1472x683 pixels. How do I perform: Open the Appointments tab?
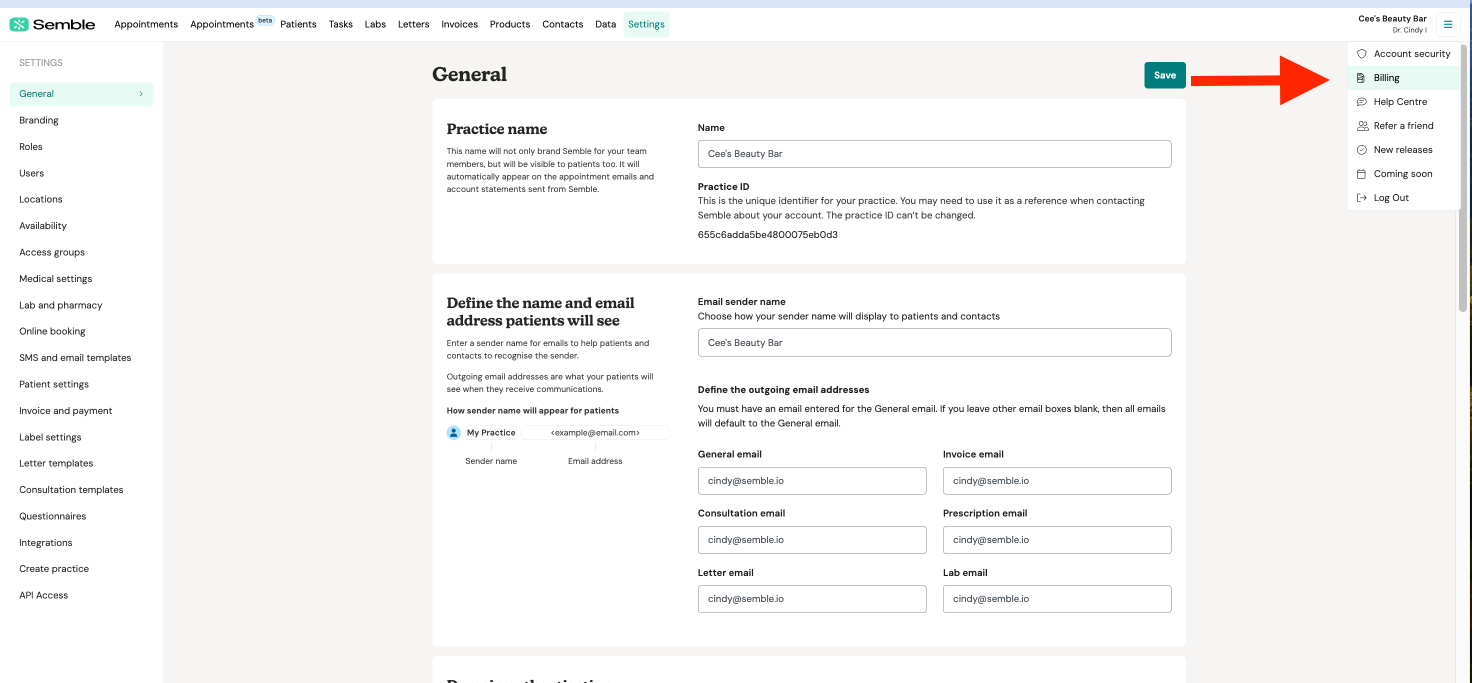pyautogui.click(x=146, y=24)
